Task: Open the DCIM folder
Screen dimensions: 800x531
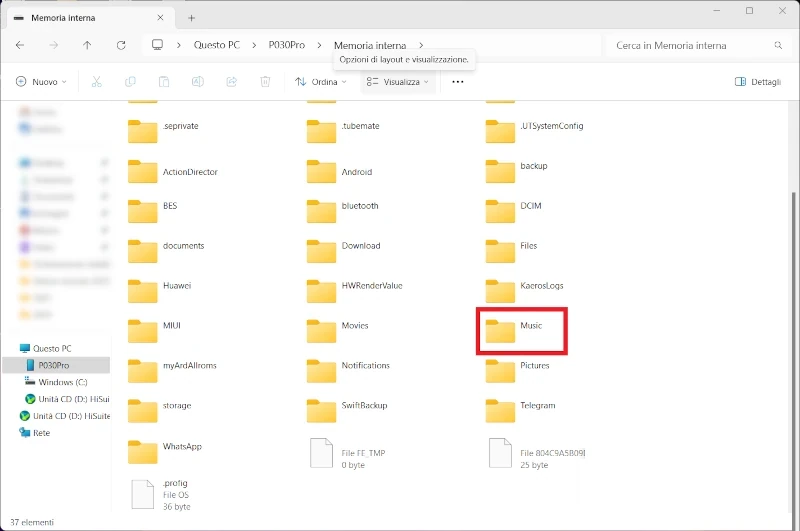Action: (x=513, y=211)
